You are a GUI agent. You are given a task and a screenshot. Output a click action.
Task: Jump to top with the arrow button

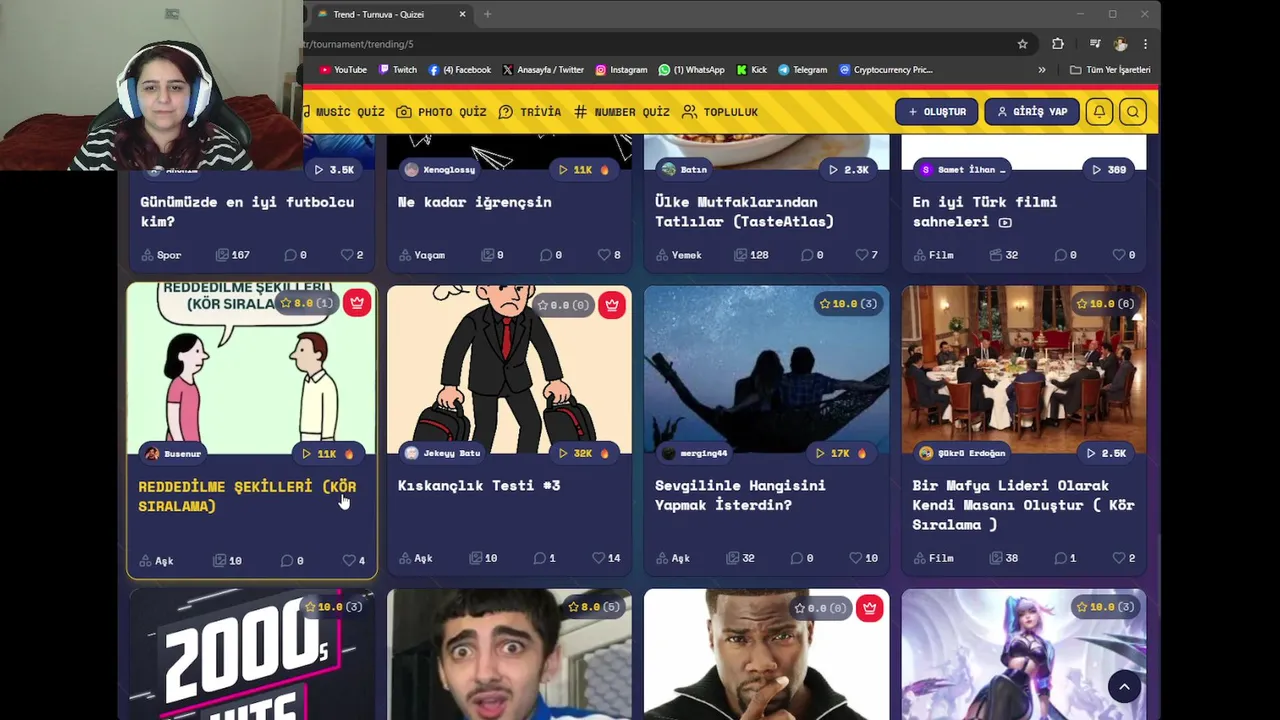click(x=1124, y=686)
